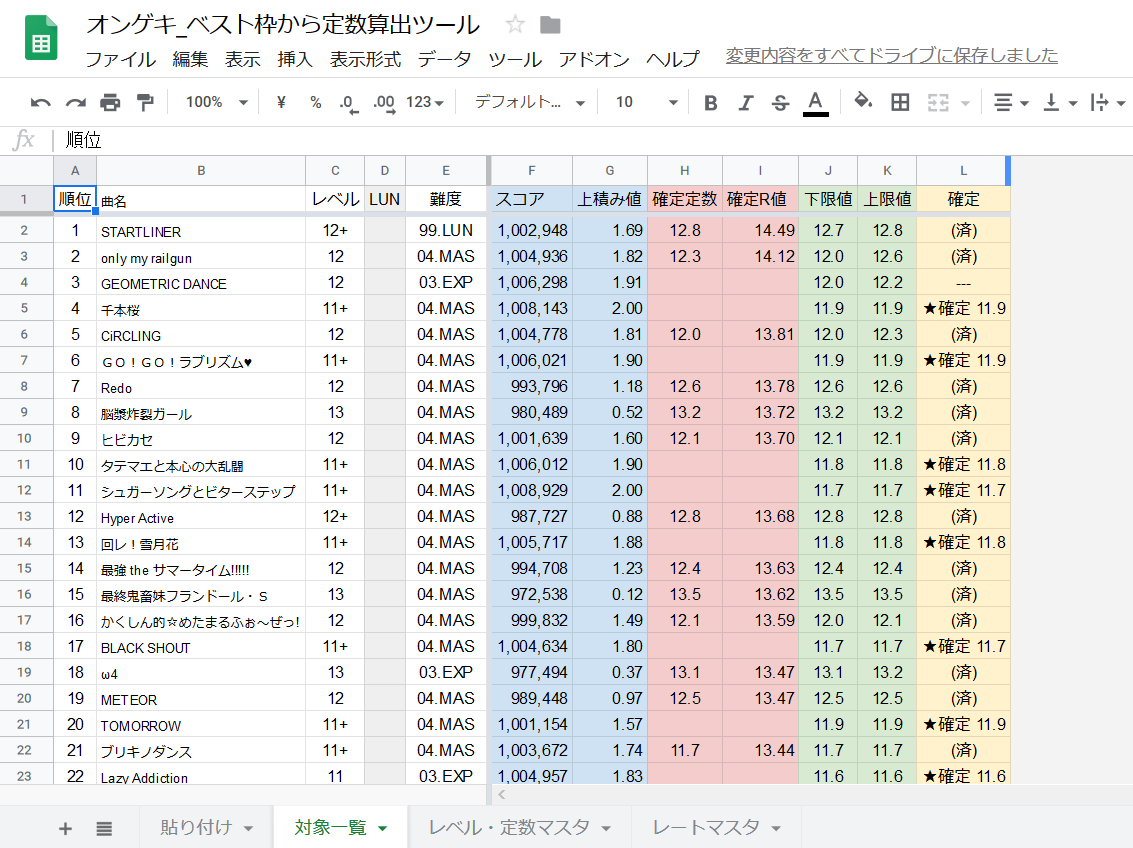Open horizontal align dropdown

[x=1010, y=103]
